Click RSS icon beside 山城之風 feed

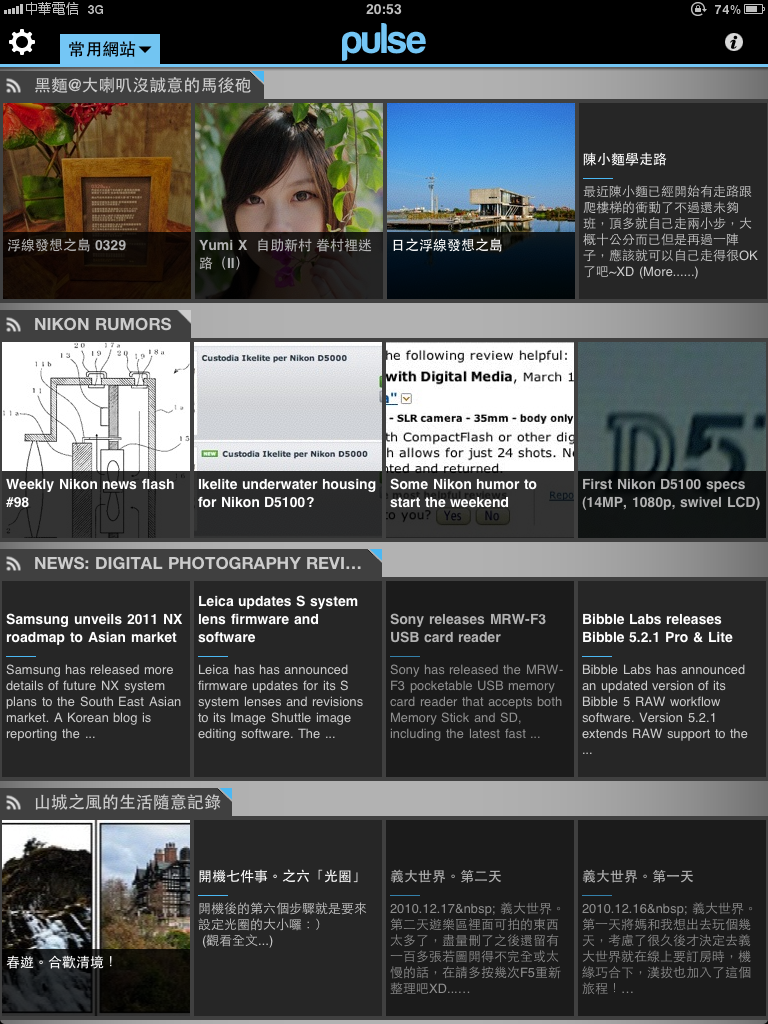(14, 803)
